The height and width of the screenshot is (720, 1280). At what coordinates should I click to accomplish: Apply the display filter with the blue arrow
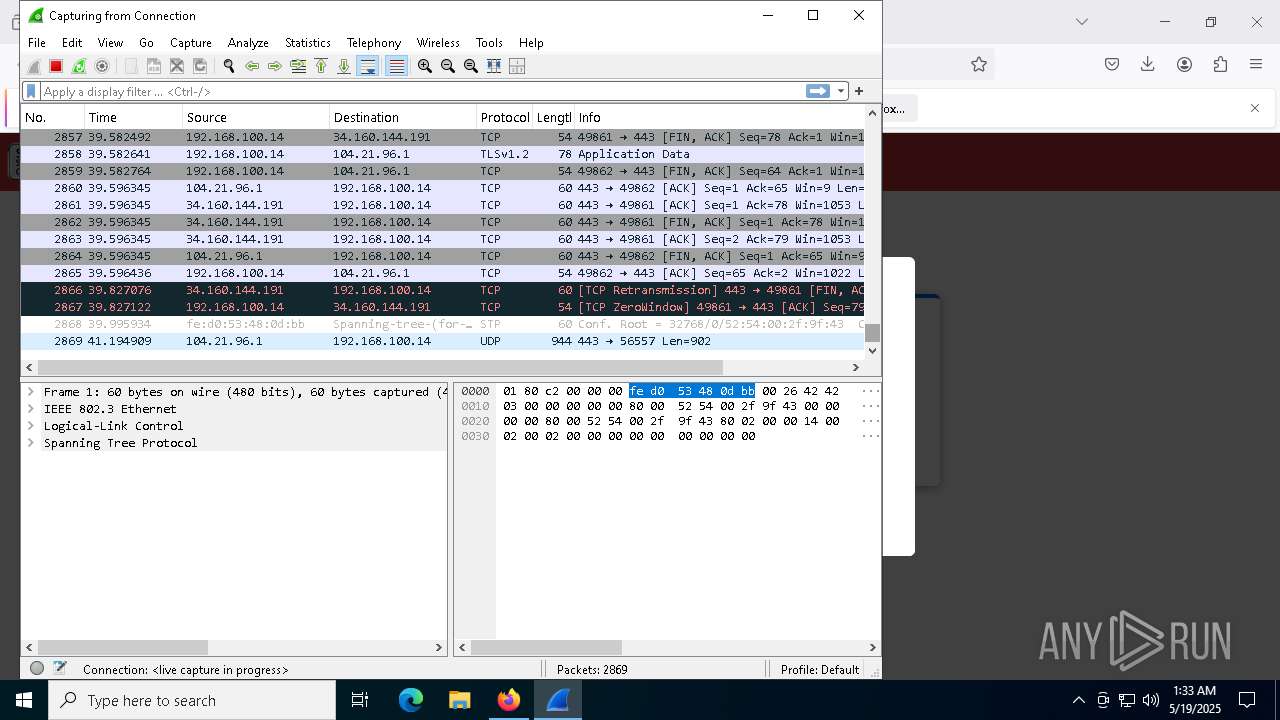(818, 91)
